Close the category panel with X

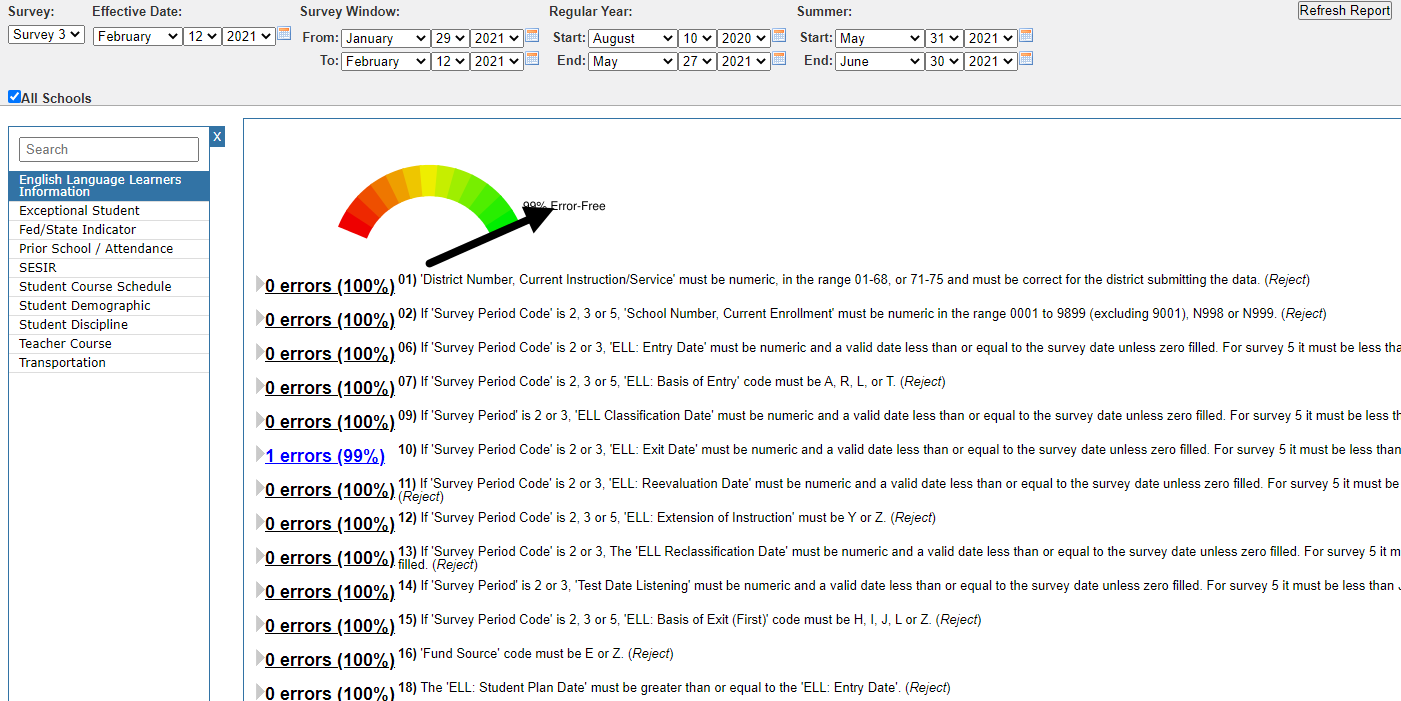point(217,137)
